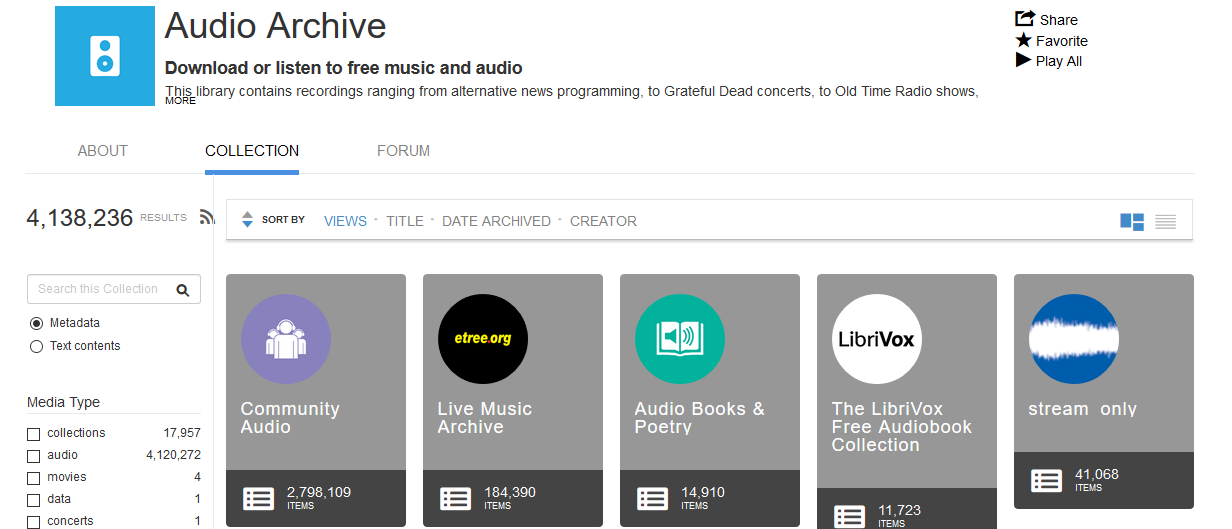
Task: Click list icon beside 41,068 items
Action: (x=1047, y=480)
